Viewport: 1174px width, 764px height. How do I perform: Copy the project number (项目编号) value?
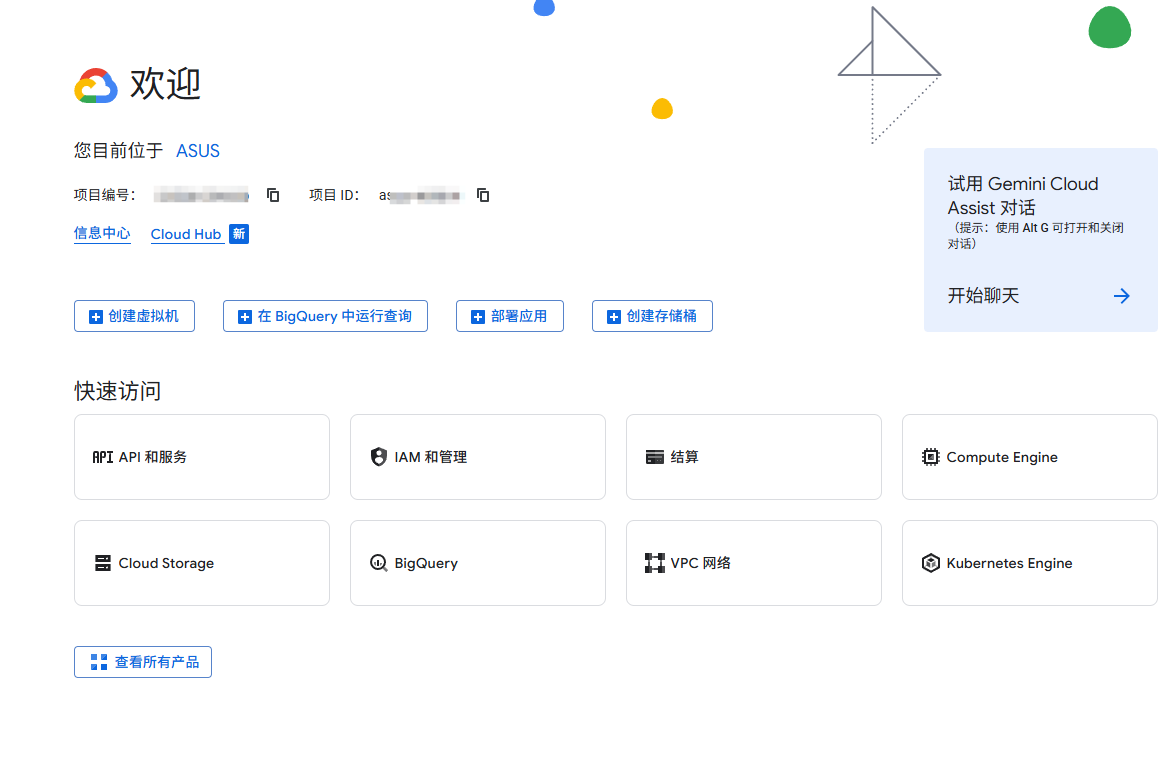[x=273, y=195]
